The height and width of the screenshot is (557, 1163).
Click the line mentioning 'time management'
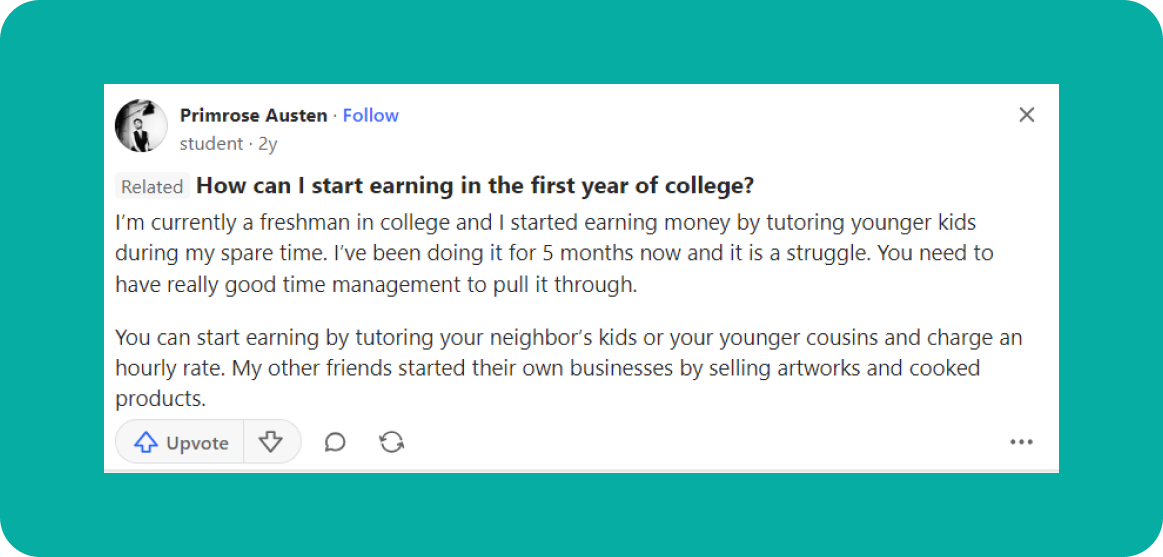coord(375,284)
